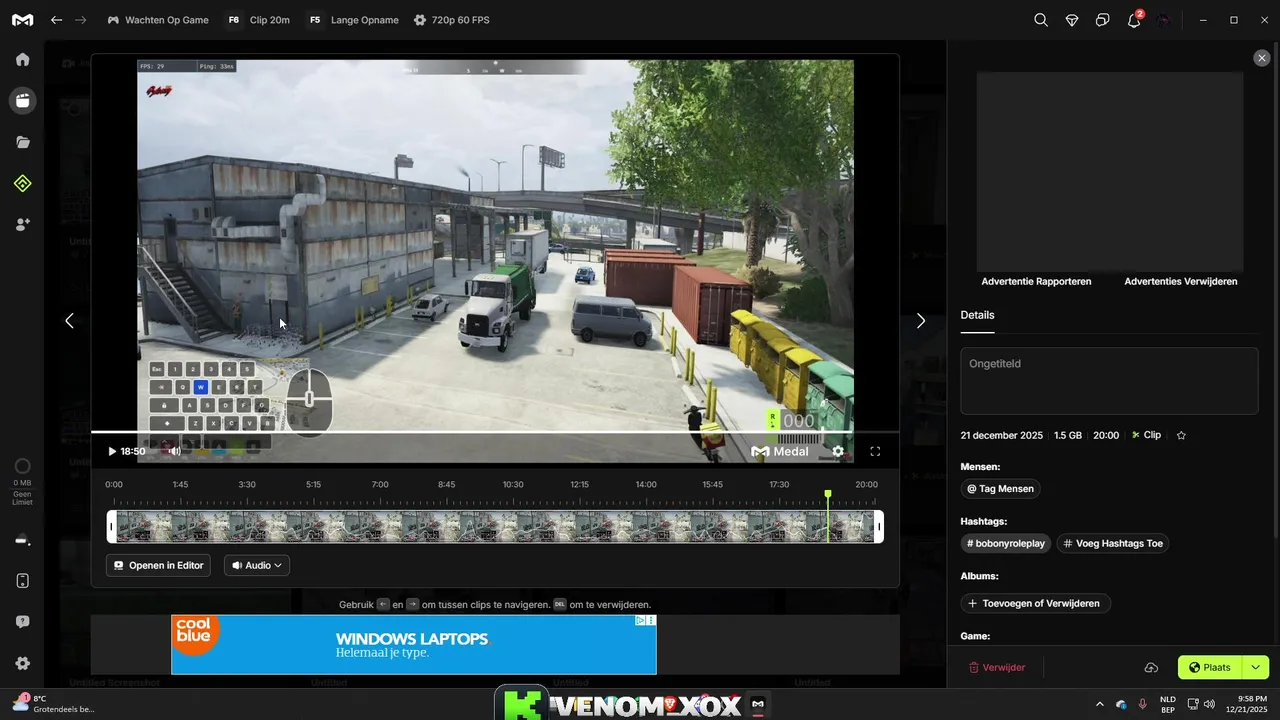Go to the next clip with the right chevron

click(x=921, y=321)
